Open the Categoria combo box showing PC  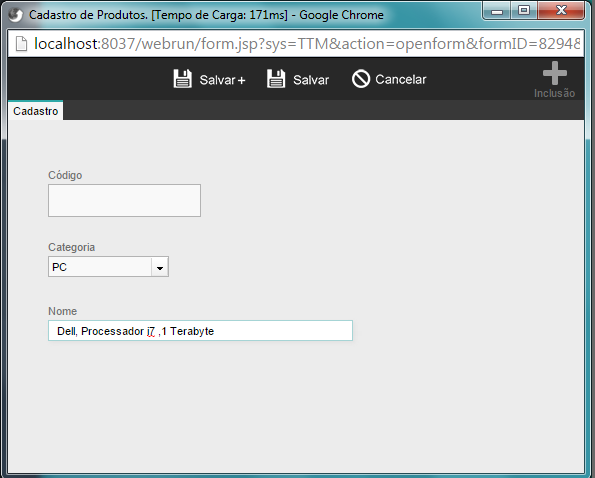pos(109,267)
